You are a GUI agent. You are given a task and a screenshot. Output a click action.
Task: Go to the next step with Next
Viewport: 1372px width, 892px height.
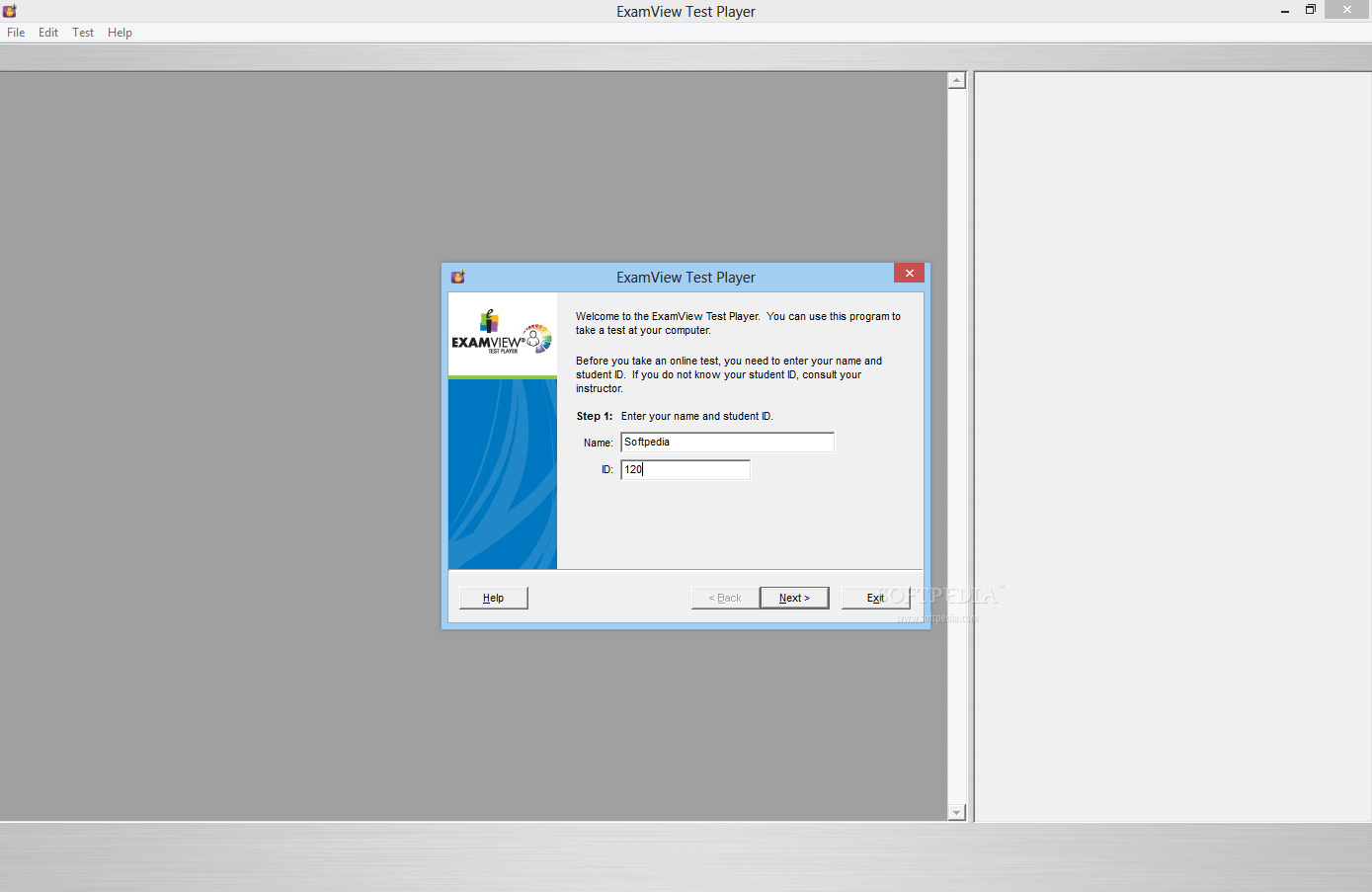point(794,598)
